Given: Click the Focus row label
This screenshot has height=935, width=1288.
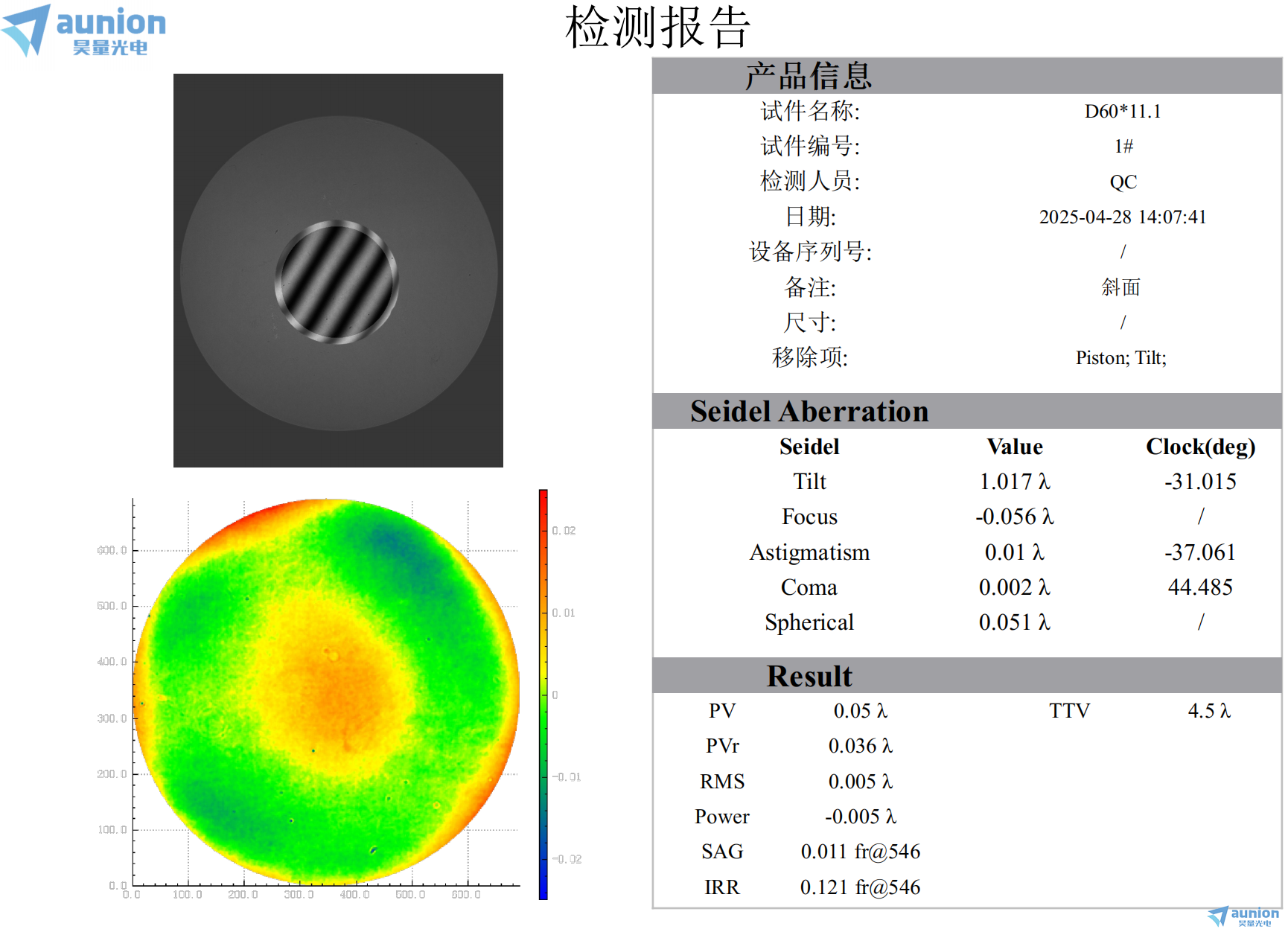Looking at the screenshot, I should (x=809, y=517).
